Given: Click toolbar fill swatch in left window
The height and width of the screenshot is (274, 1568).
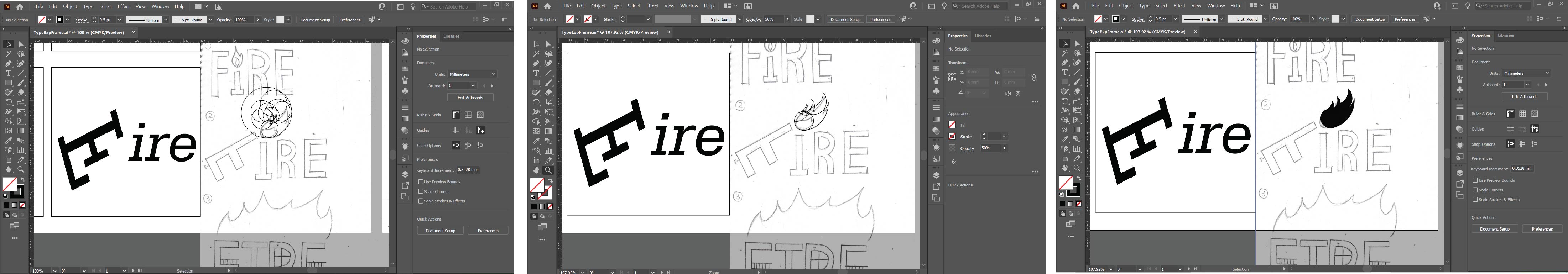Looking at the screenshot, I should point(10,184).
